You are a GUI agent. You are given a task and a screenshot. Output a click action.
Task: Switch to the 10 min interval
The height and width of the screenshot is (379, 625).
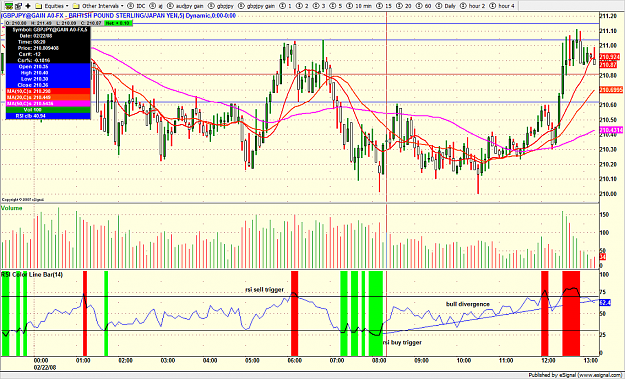360,6
